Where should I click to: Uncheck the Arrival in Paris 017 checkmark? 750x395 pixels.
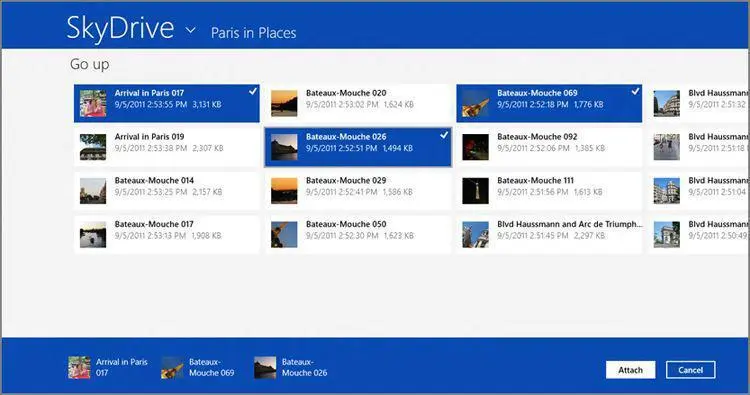pyautogui.click(x=253, y=91)
